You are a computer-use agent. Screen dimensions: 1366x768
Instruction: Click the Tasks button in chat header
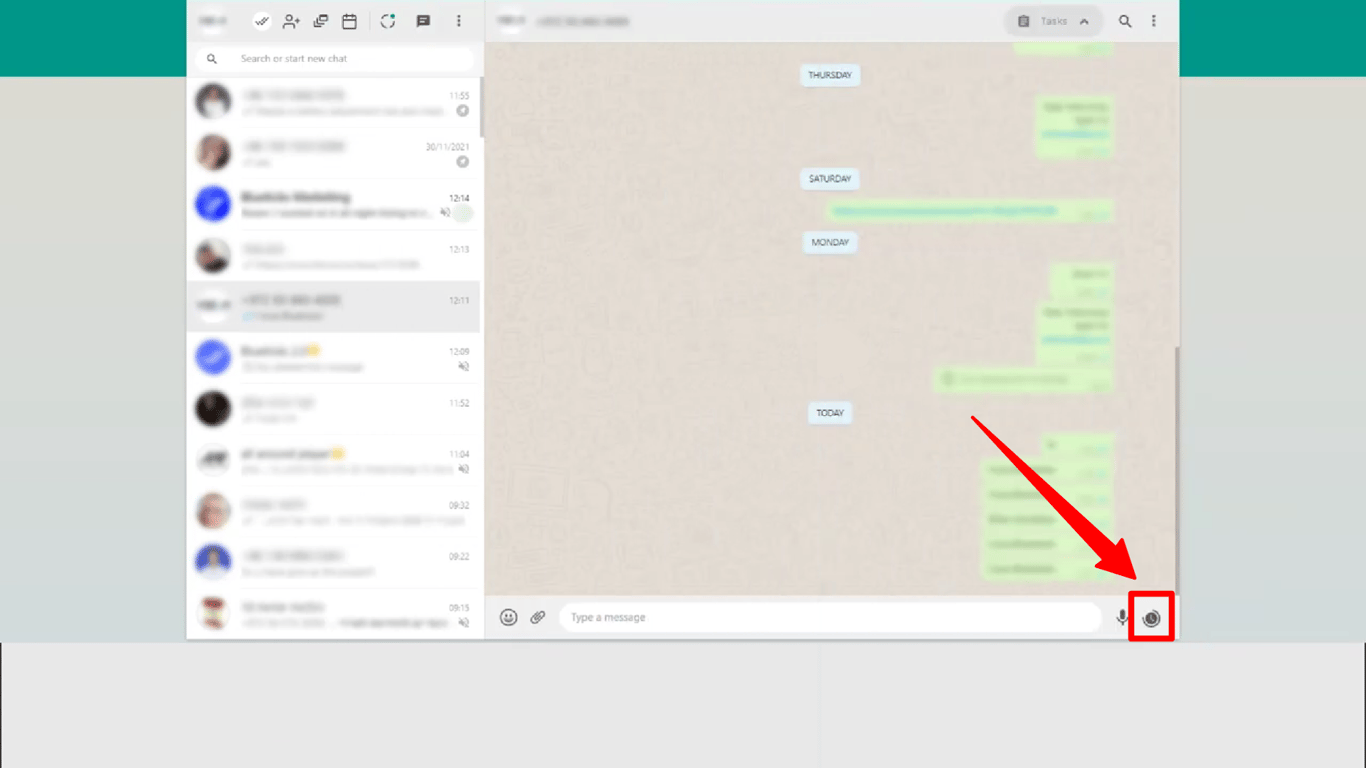click(x=1052, y=20)
